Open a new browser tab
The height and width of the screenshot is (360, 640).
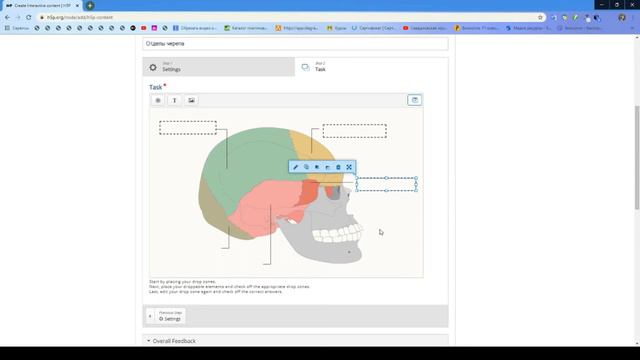pyautogui.click(x=90, y=6)
